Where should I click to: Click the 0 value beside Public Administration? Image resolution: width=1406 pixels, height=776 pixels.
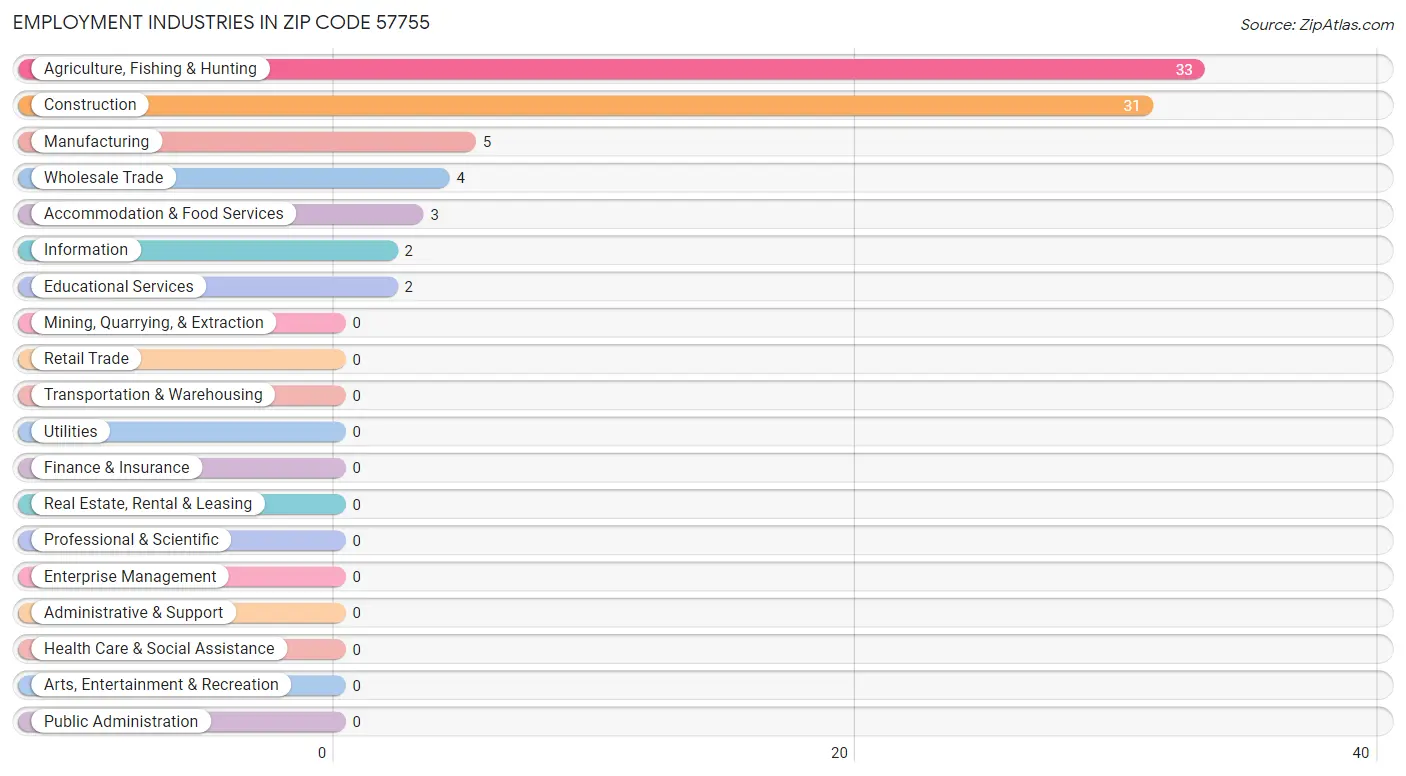357,722
